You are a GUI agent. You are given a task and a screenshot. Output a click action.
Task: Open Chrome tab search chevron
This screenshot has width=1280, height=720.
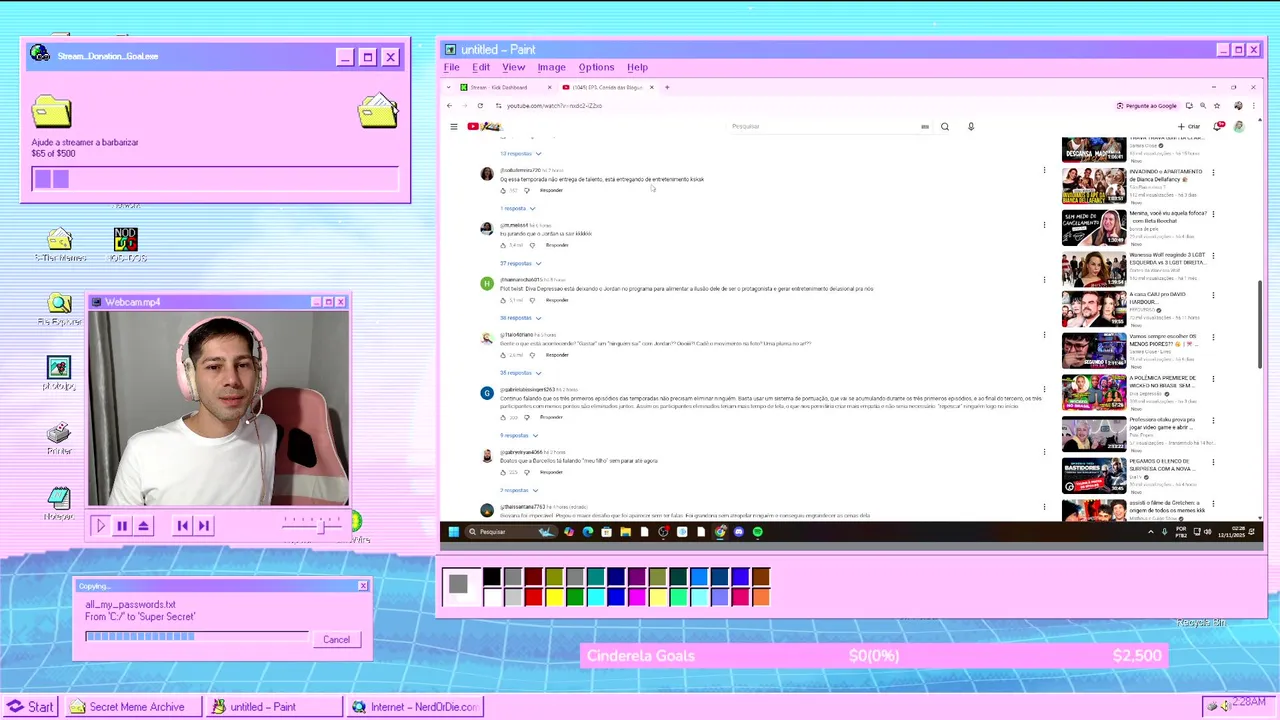(449, 87)
